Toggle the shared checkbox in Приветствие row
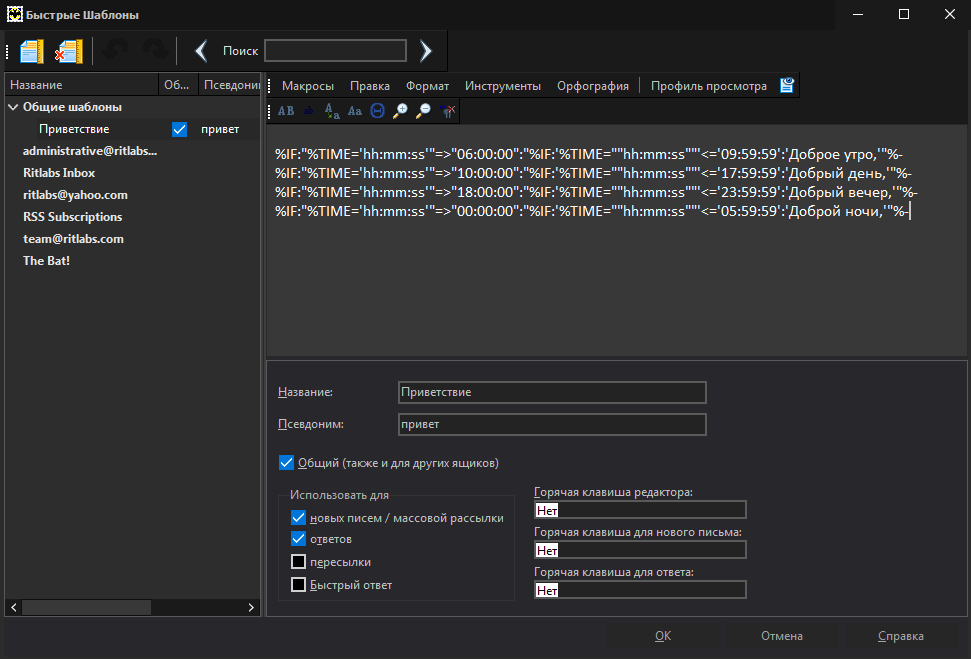This screenshot has height=659, width=971. (179, 129)
